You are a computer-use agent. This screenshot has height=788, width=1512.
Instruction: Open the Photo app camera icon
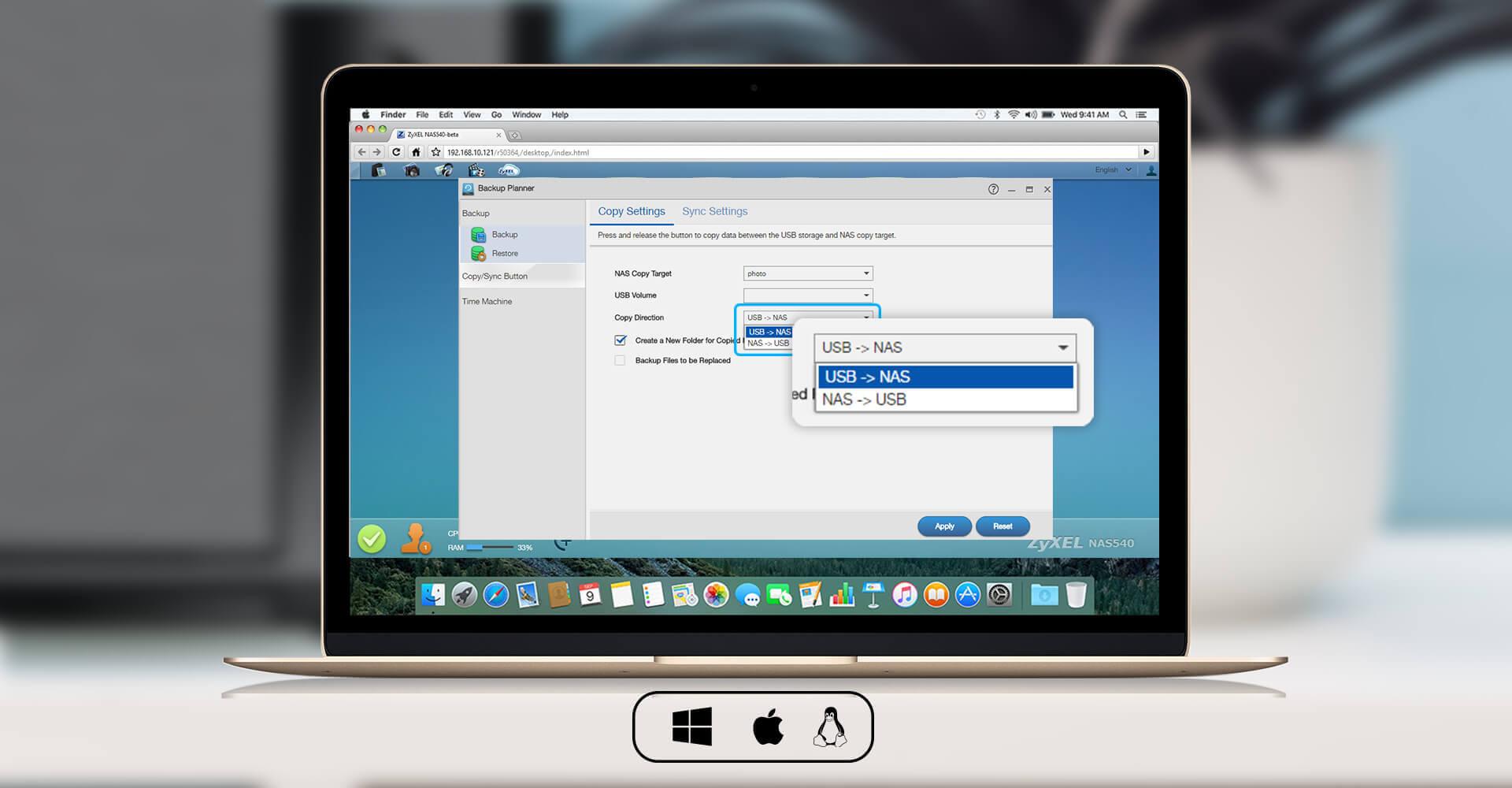point(412,170)
